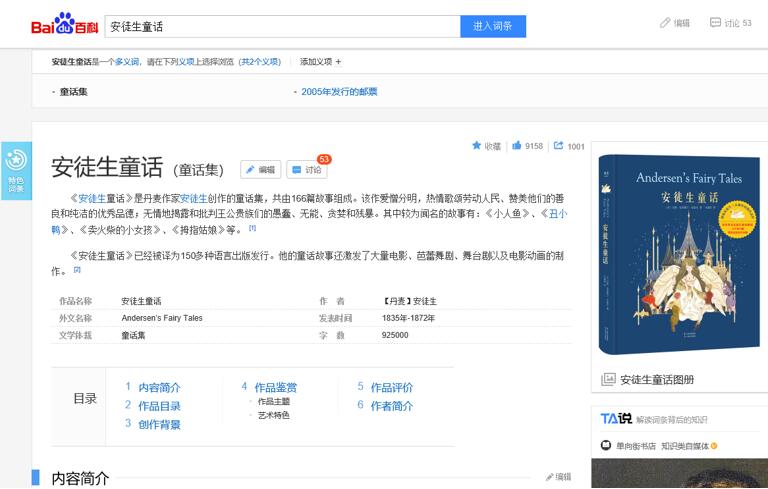Click the Baidu Baike logo

click(x=64, y=24)
